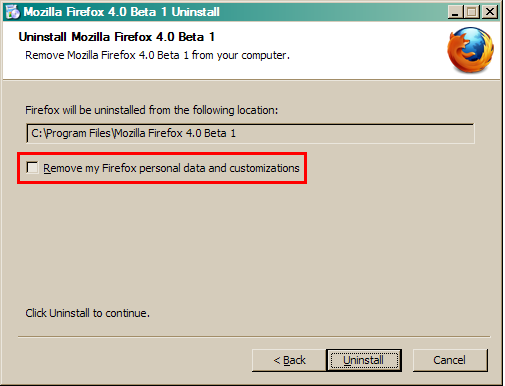Click the 'Mozilla Firefox 4.0 Beta 1 Uninstall' title
Image resolution: width=505 pixels, height=386 pixels.
(121, 12)
